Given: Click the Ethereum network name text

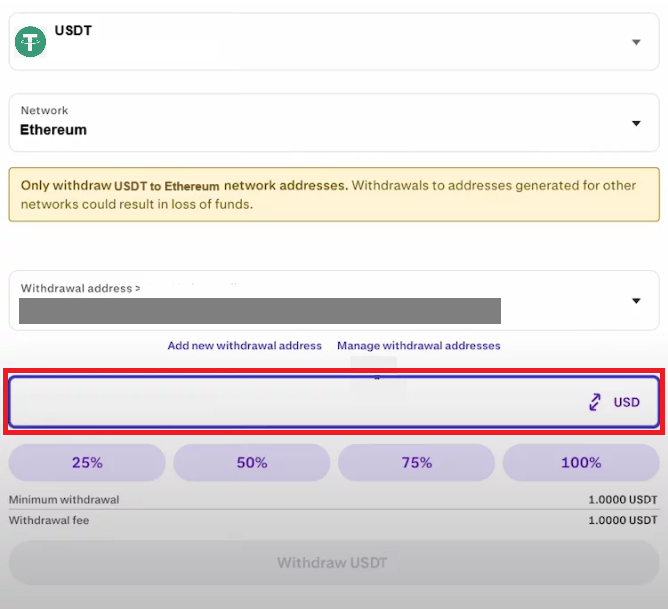Looking at the screenshot, I should pos(53,129).
